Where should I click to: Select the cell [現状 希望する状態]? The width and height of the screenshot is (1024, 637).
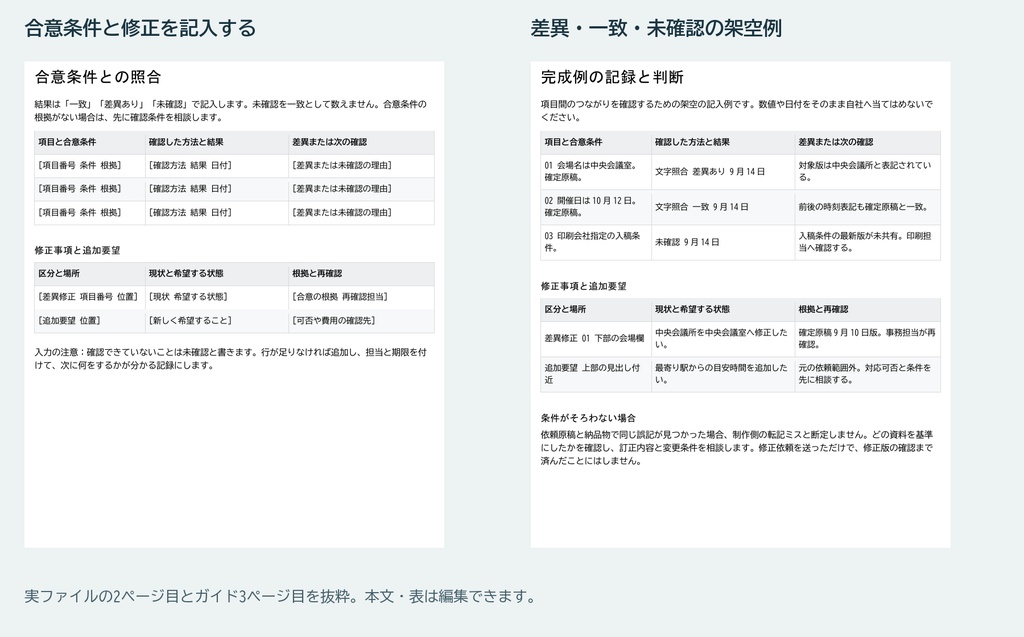point(217,297)
